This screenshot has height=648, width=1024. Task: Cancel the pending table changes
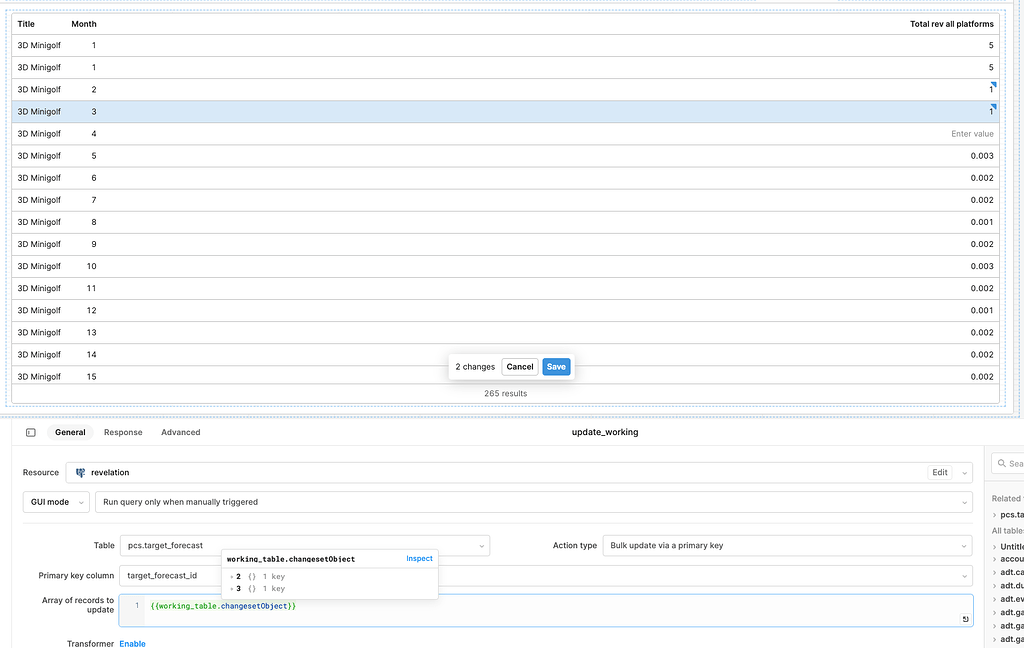[x=519, y=366]
